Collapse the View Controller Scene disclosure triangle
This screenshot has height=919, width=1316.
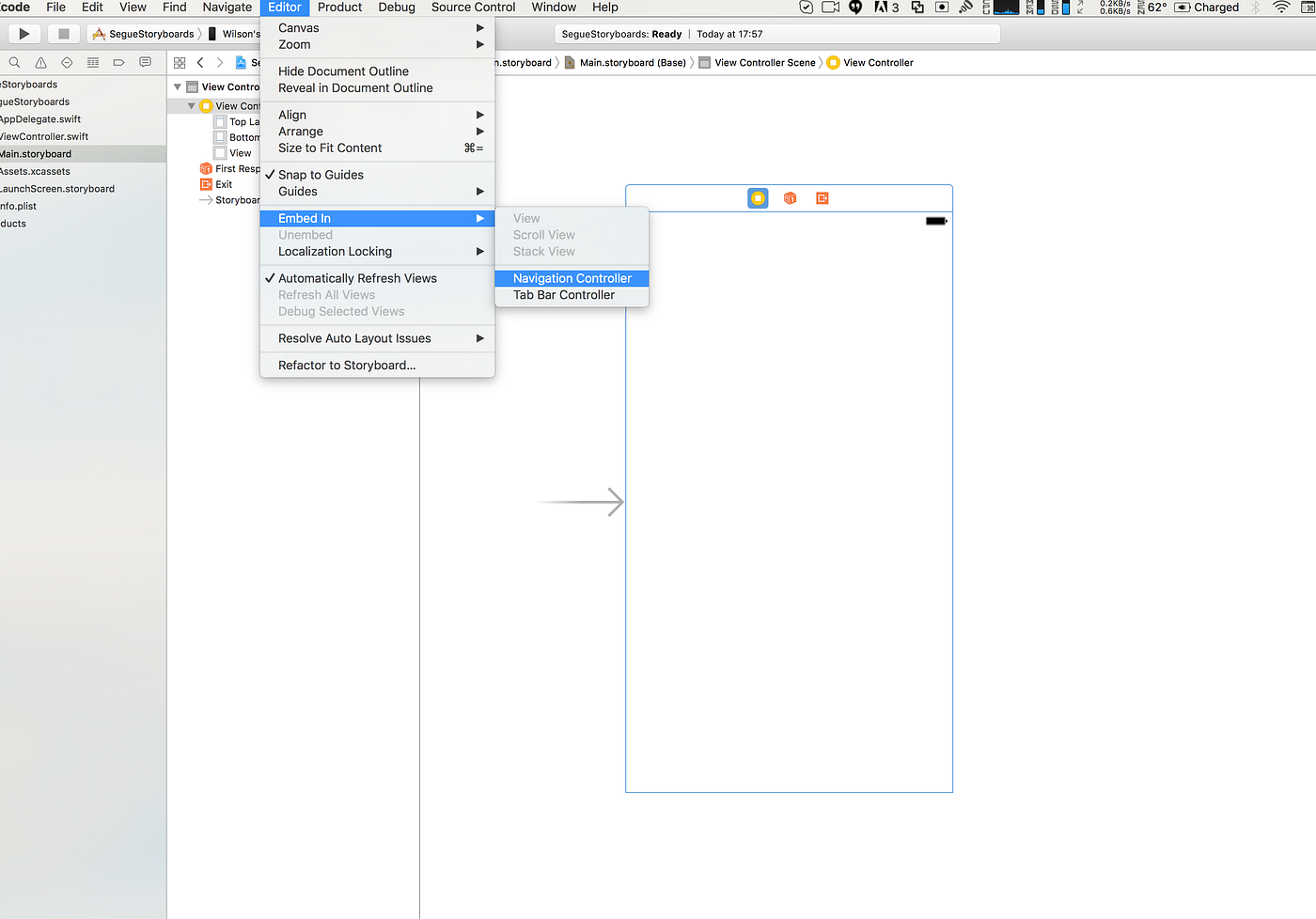point(177,86)
